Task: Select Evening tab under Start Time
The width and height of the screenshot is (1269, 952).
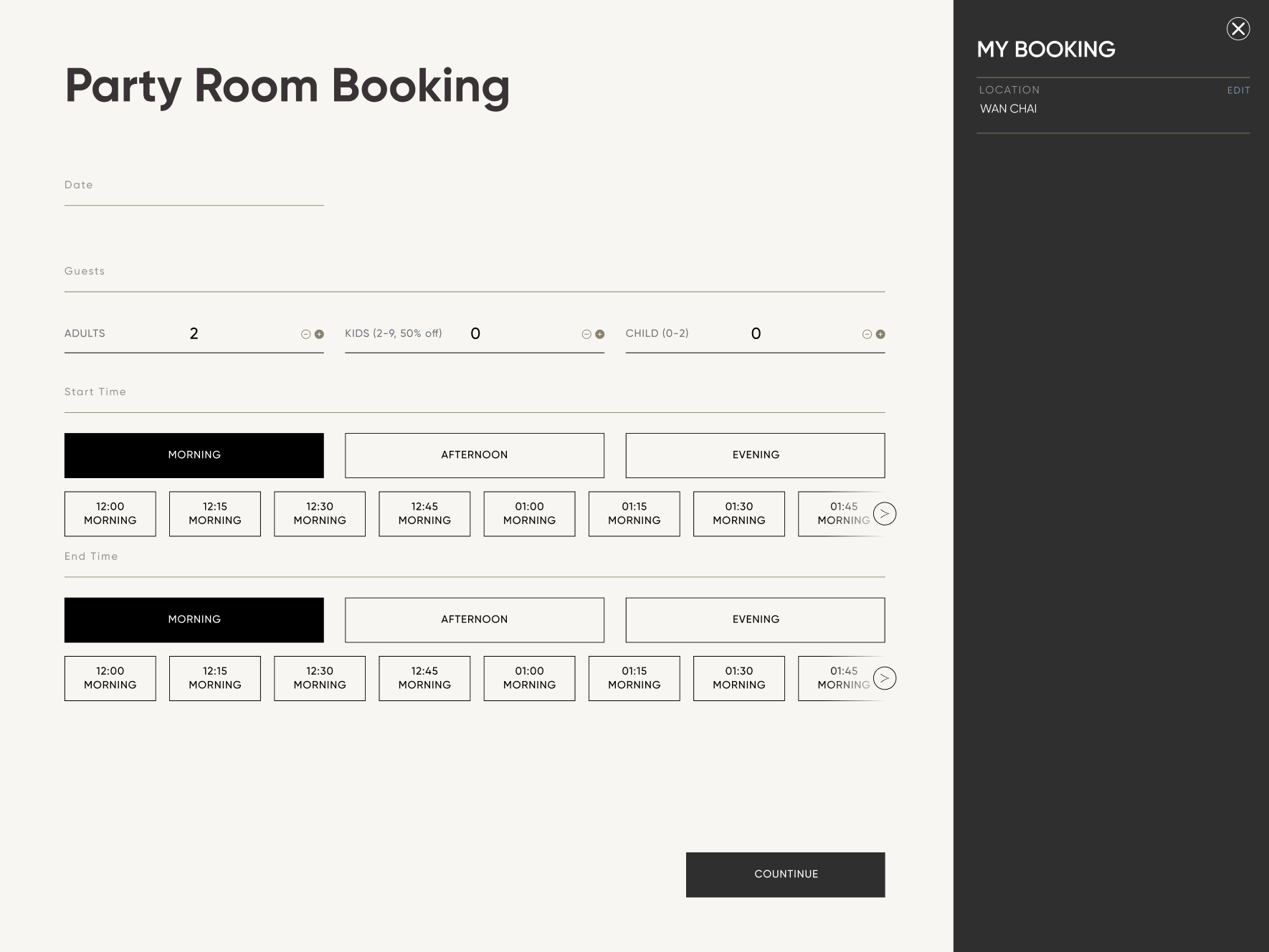Action: (x=755, y=455)
